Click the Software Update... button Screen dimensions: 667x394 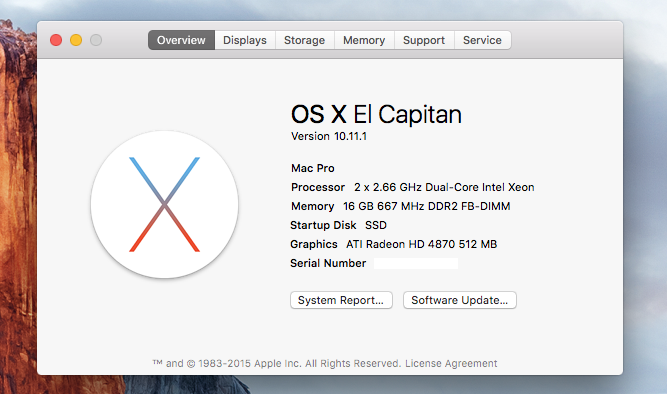pos(460,300)
